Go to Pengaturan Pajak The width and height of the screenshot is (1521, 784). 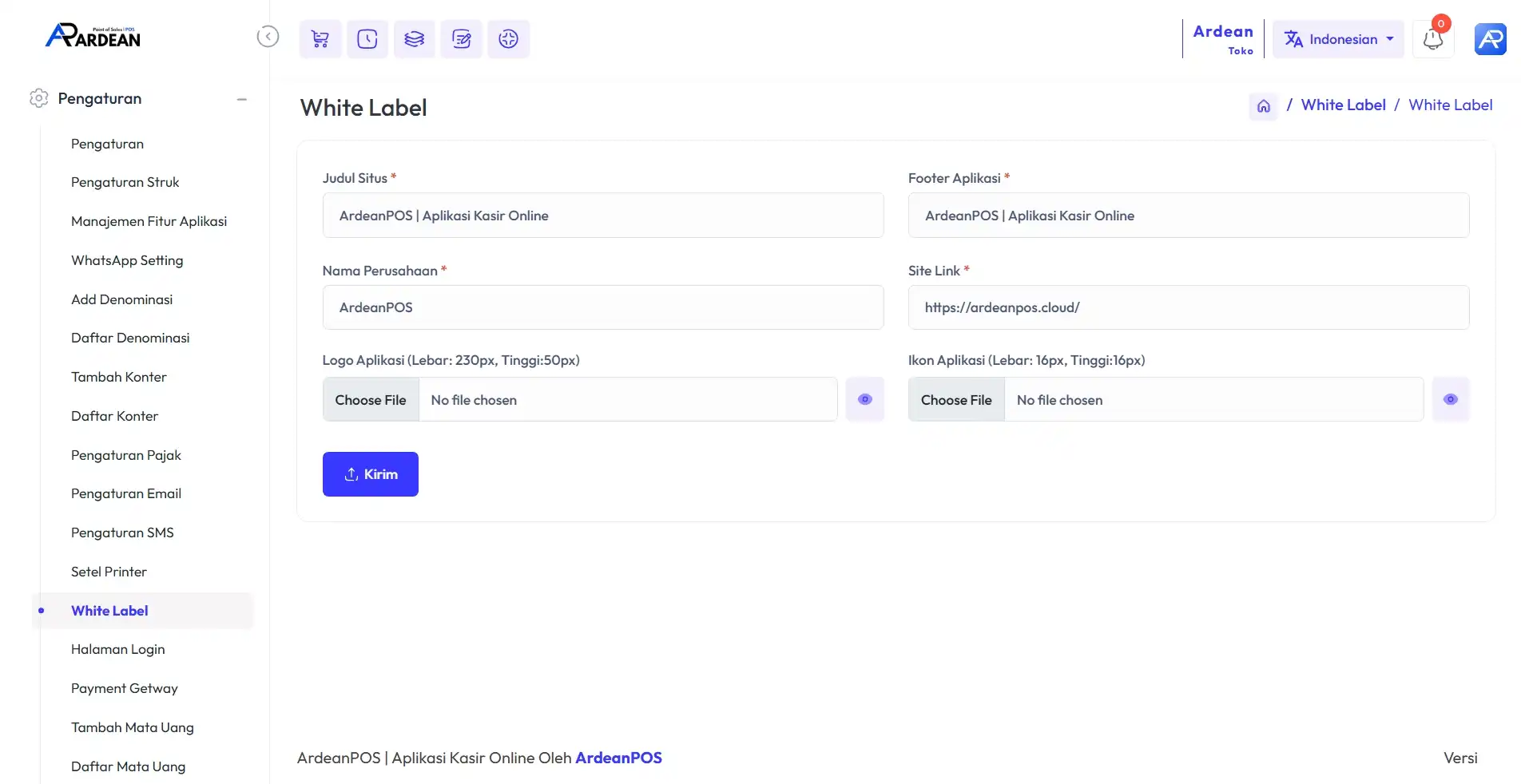click(x=125, y=455)
